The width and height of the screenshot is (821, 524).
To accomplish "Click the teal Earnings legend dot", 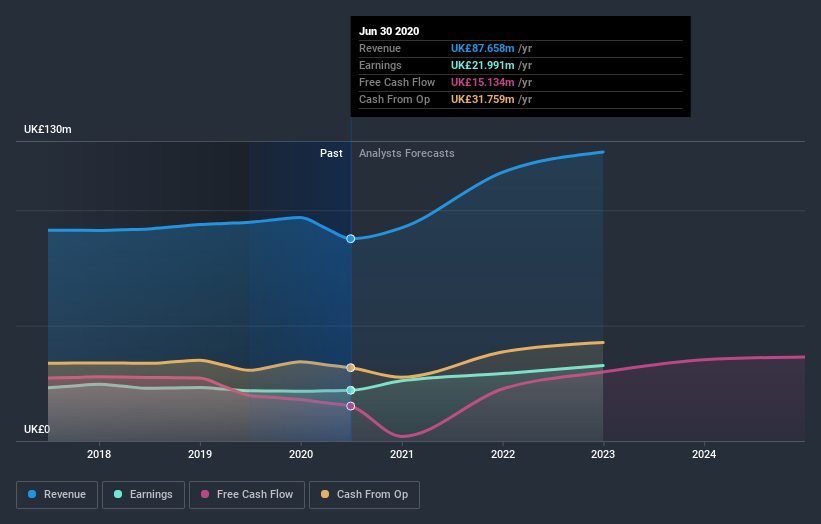I will (x=118, y=494).
